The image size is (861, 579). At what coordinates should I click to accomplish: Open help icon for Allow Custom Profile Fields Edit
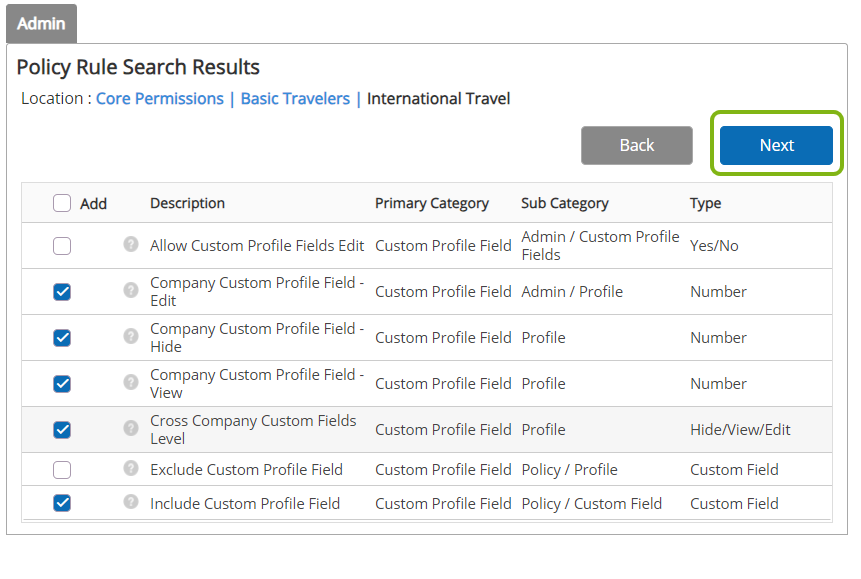(131, 244)
